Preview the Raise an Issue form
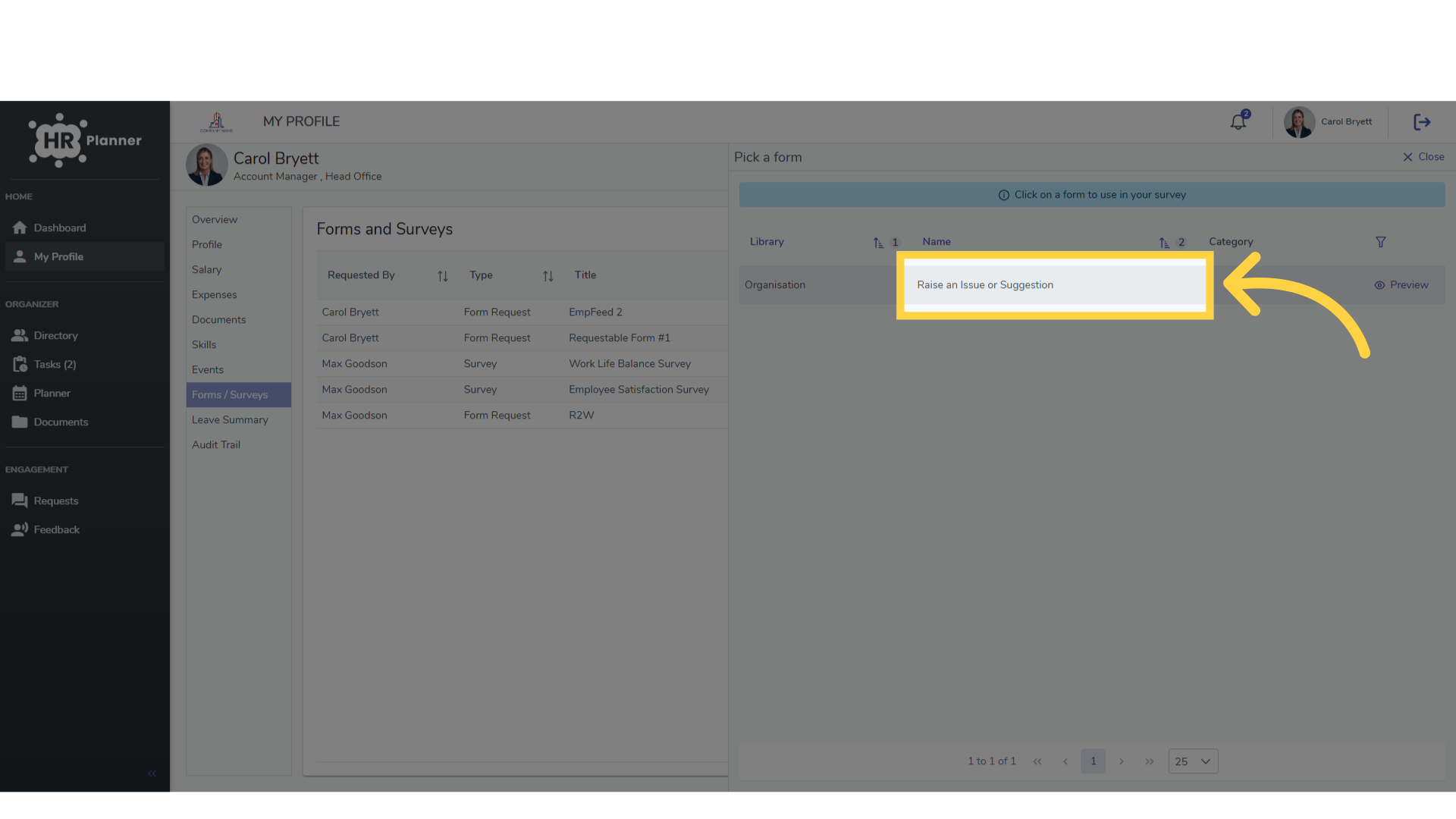This screenshot has width=1456, height=819. click(x=1401, y=285)
